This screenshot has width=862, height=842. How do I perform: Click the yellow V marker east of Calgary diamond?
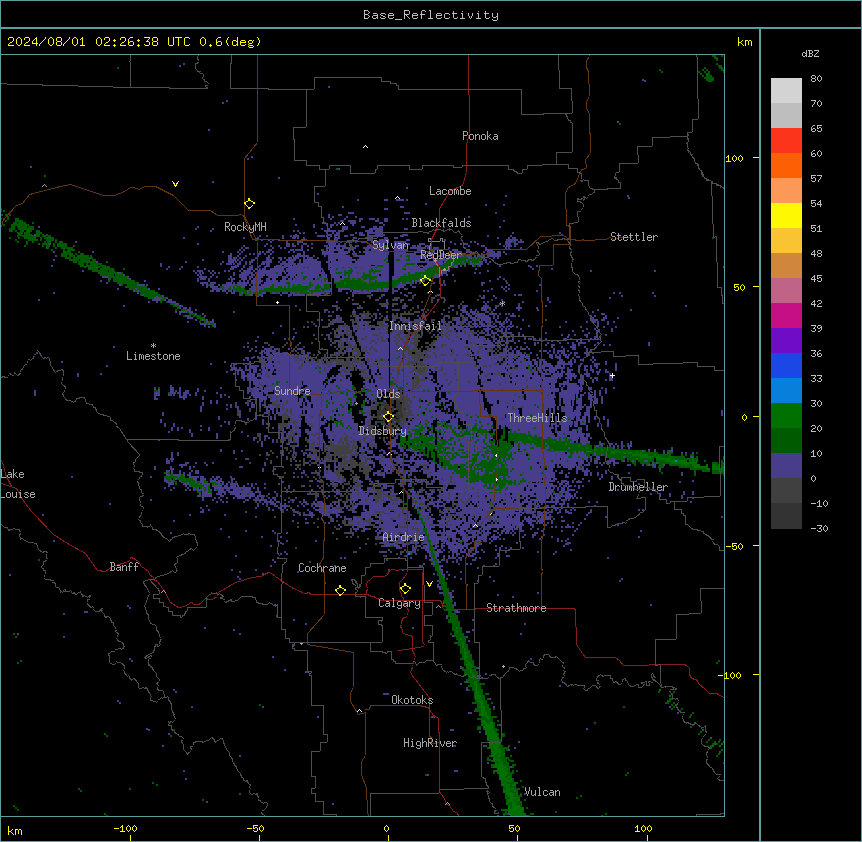pyautogui.click(x=429, y=584)
